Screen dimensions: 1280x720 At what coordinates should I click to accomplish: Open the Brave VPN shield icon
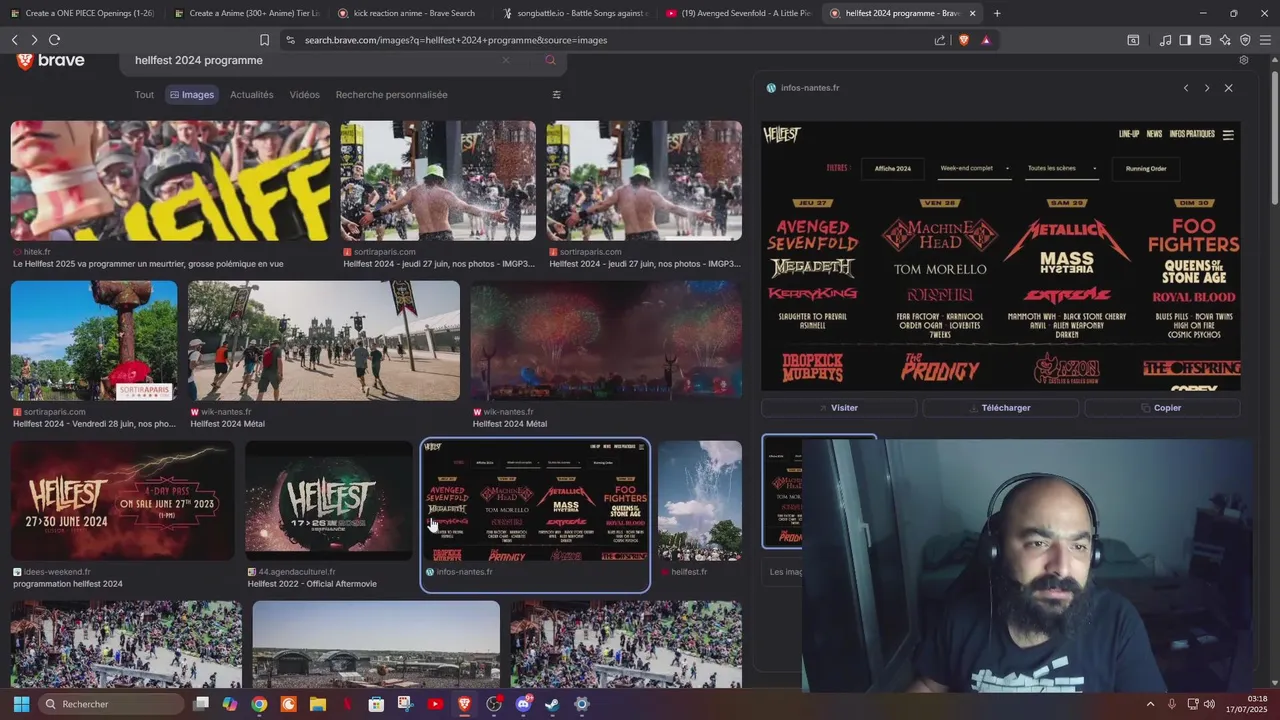[1245, 40]
